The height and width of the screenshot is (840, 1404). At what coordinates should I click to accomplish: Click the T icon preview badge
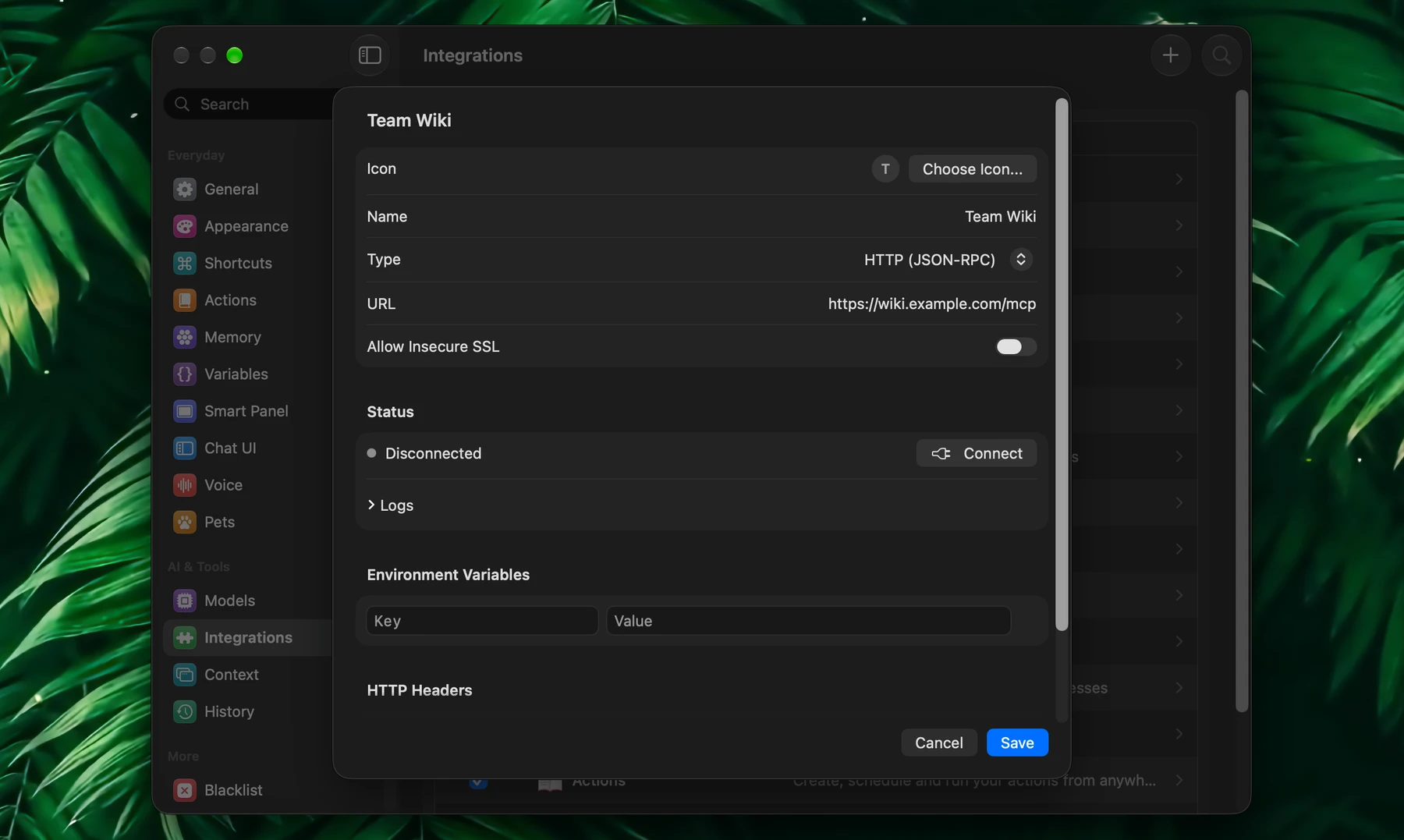coord(885,169)
